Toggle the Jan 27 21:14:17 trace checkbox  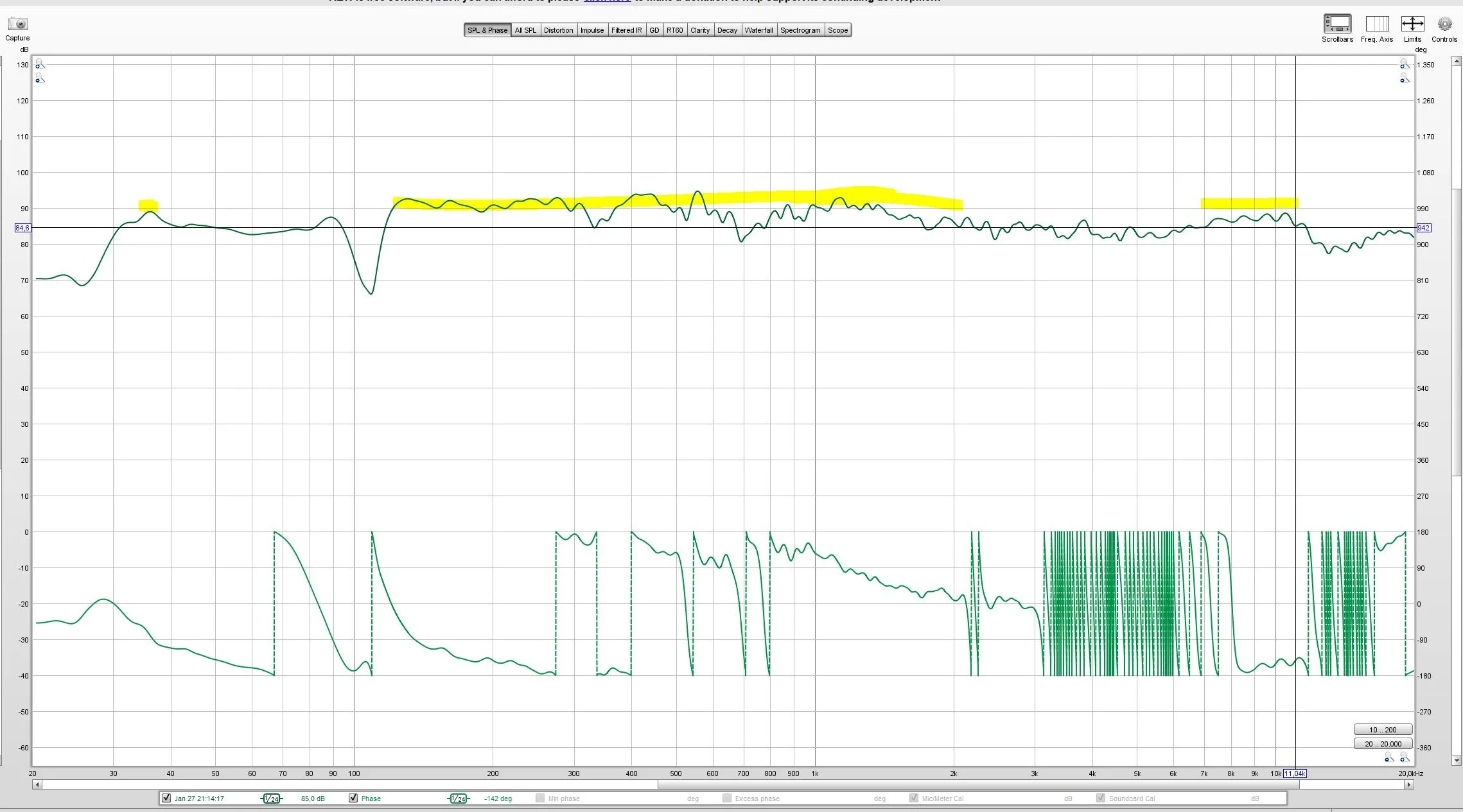coord(166,798)
